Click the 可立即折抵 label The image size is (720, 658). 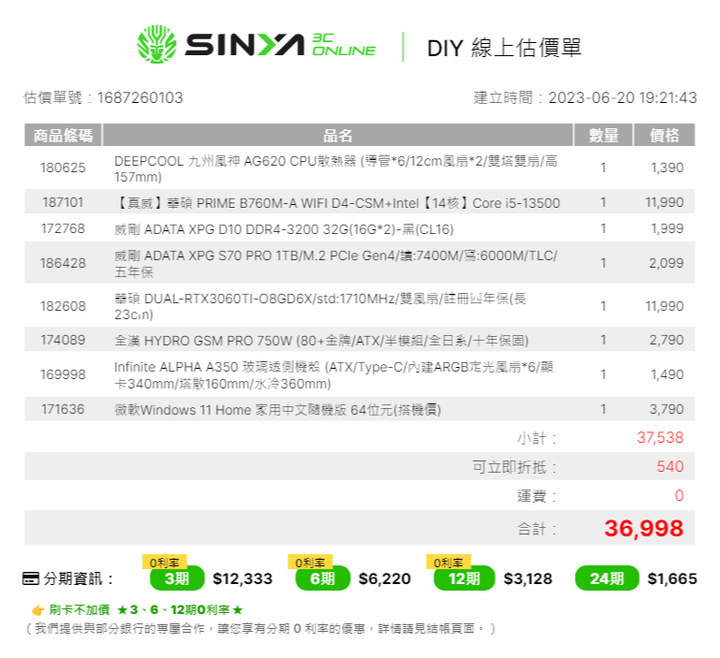515,467
